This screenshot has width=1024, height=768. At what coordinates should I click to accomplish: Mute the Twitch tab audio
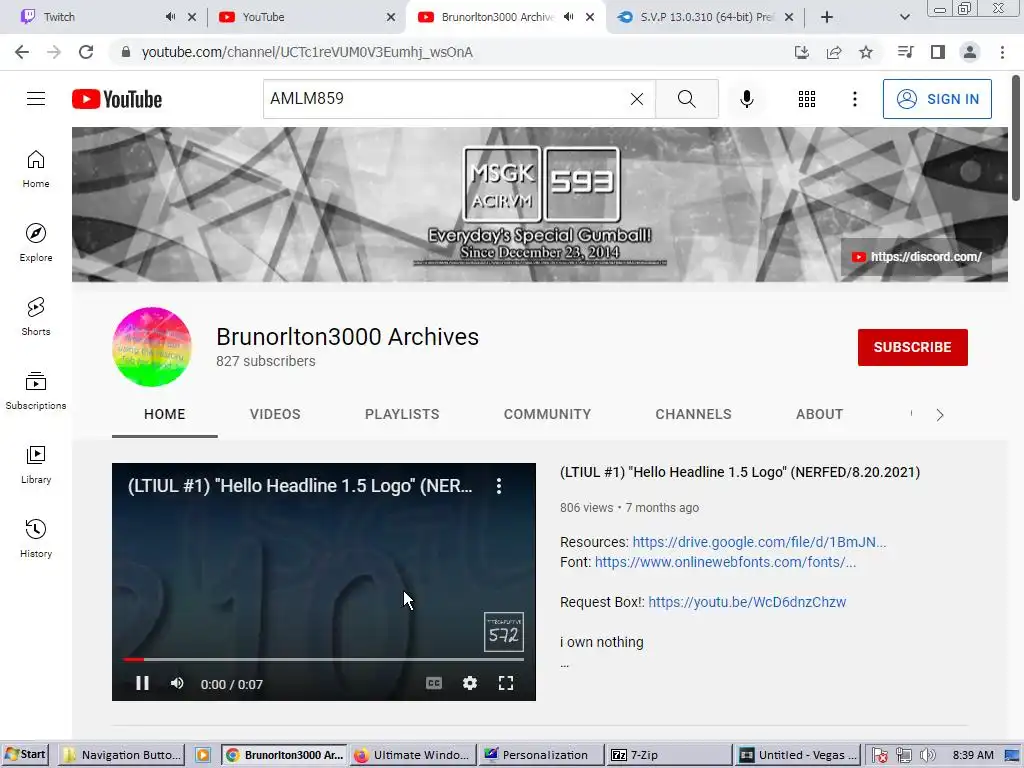point(170,17)
